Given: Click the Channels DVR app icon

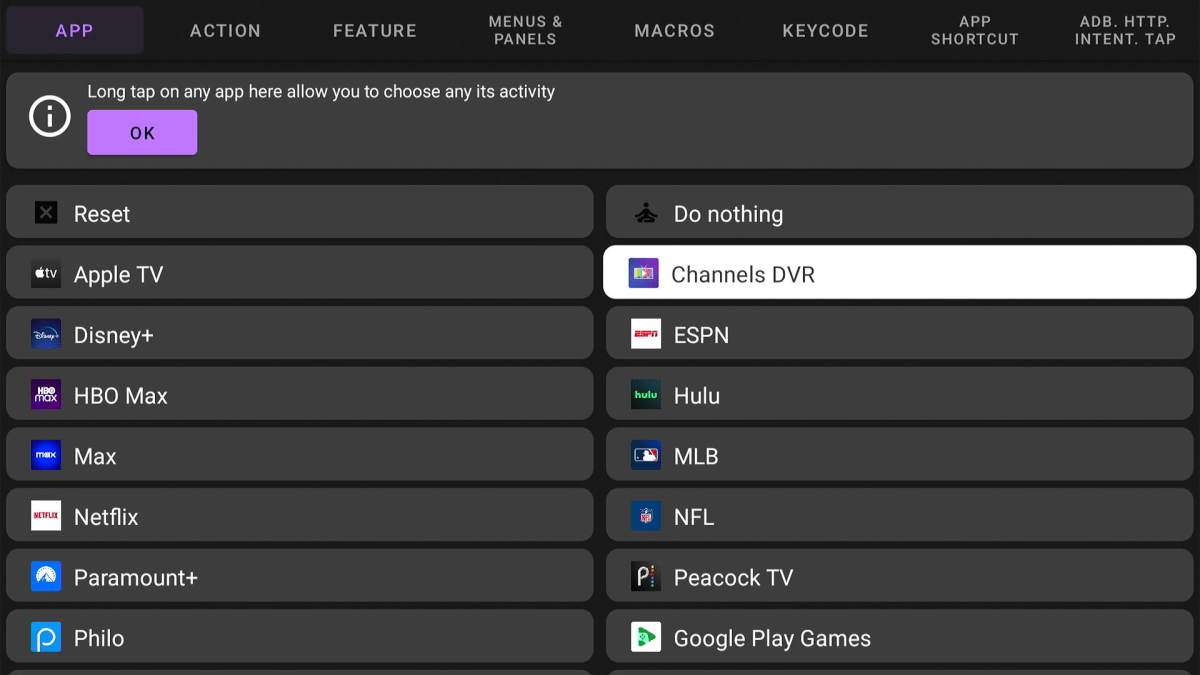Looking at the screenshot, I should tap(643, 274).
